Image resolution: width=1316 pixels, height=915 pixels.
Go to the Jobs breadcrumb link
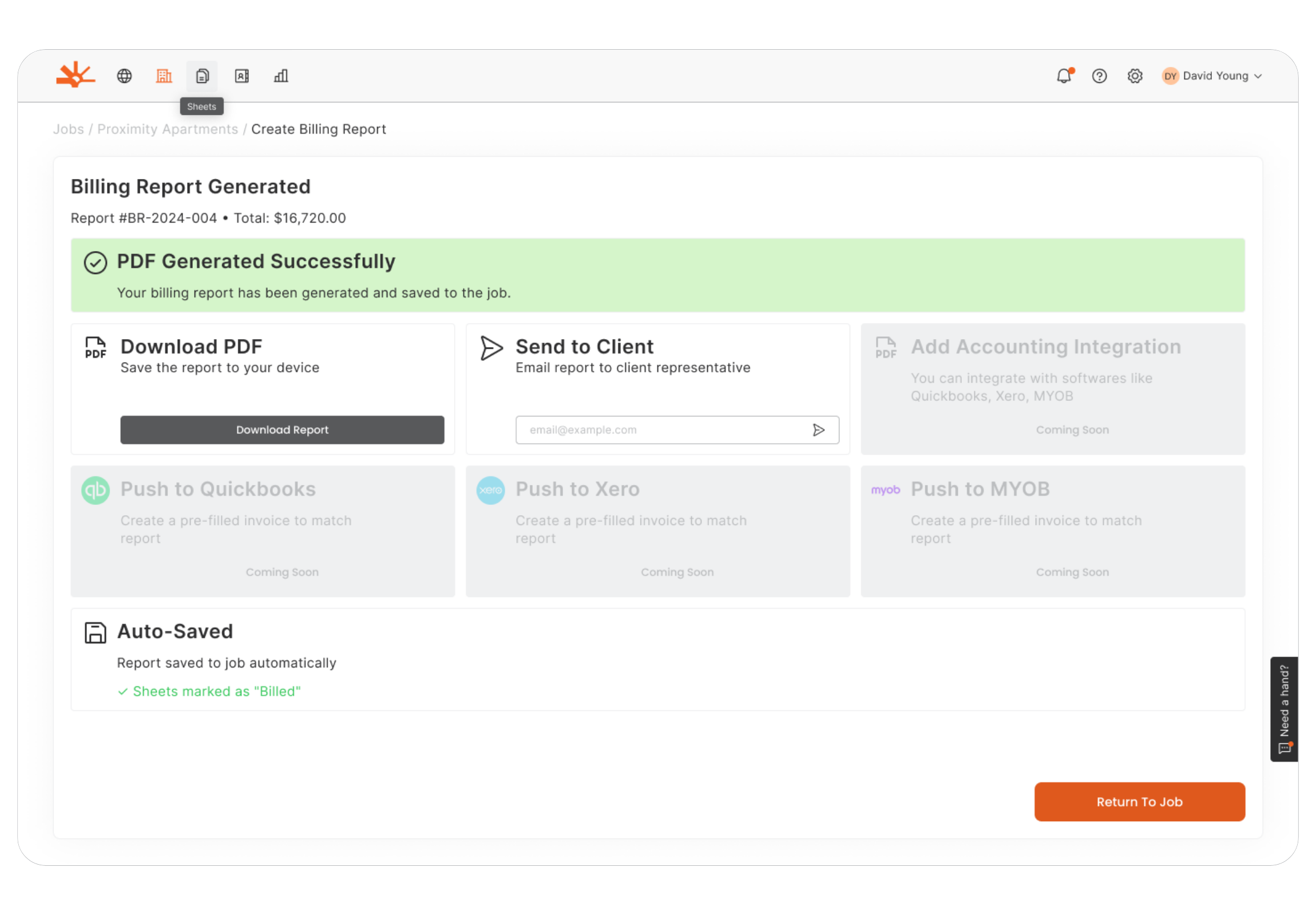pos(68,129)
